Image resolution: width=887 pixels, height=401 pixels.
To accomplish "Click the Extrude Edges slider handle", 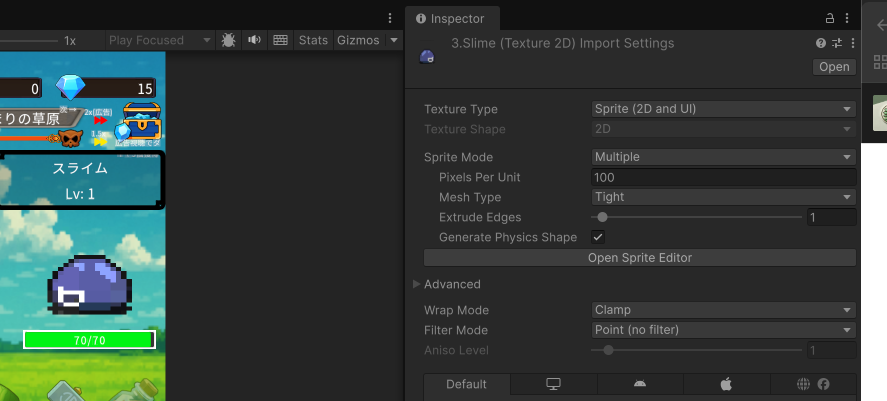I will coord(602,217).
